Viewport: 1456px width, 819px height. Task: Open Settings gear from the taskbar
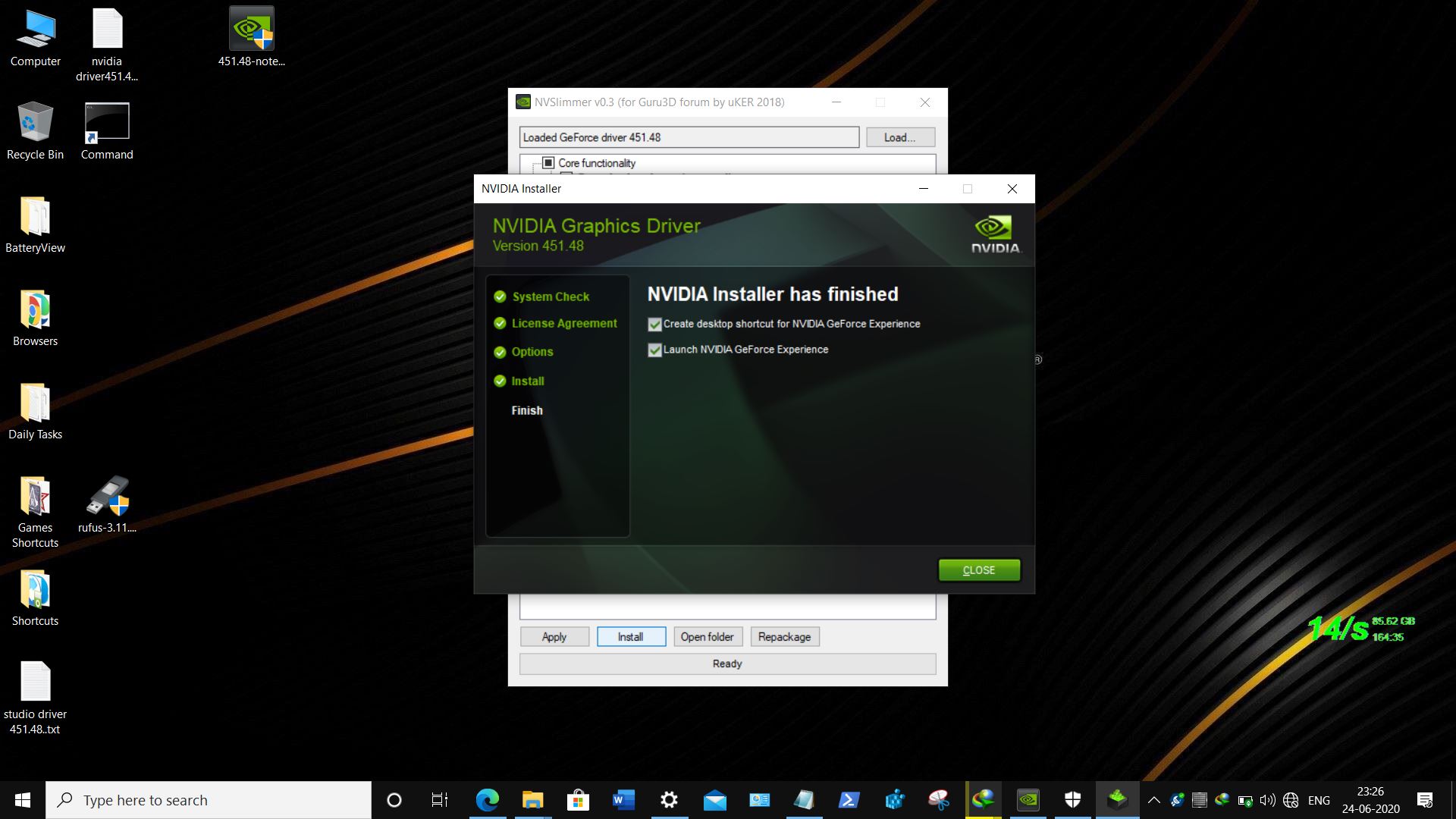coord(669,800)
